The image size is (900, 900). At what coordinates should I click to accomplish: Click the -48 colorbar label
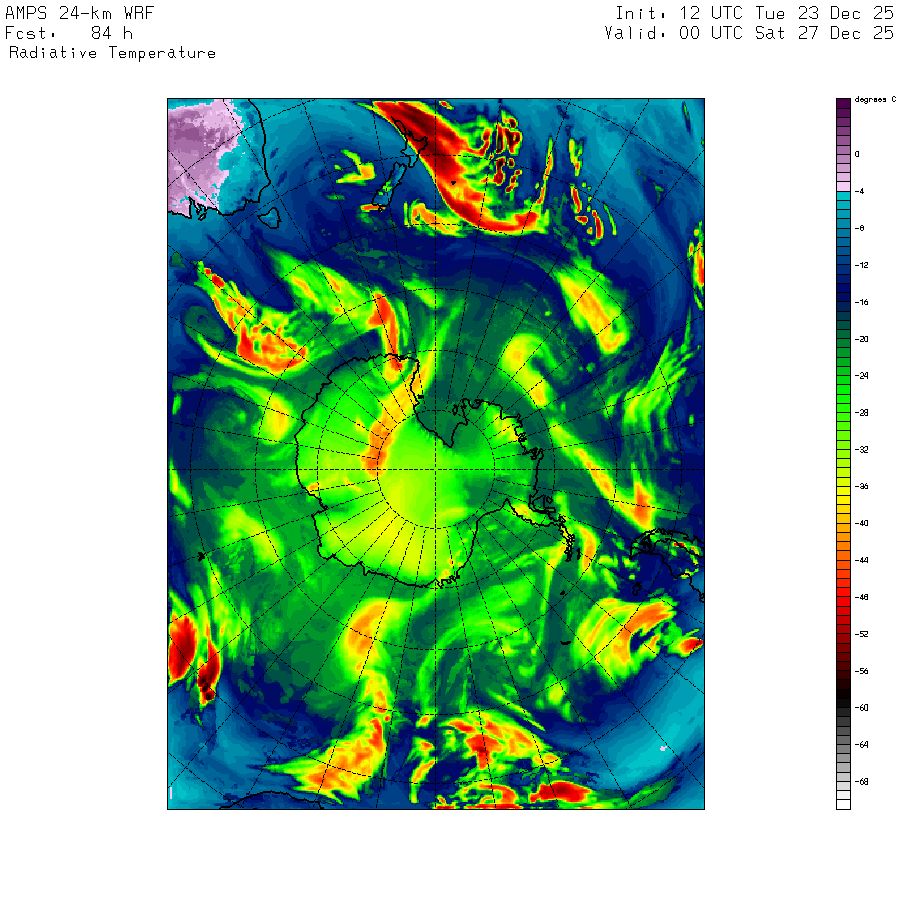tap(861, 597)
